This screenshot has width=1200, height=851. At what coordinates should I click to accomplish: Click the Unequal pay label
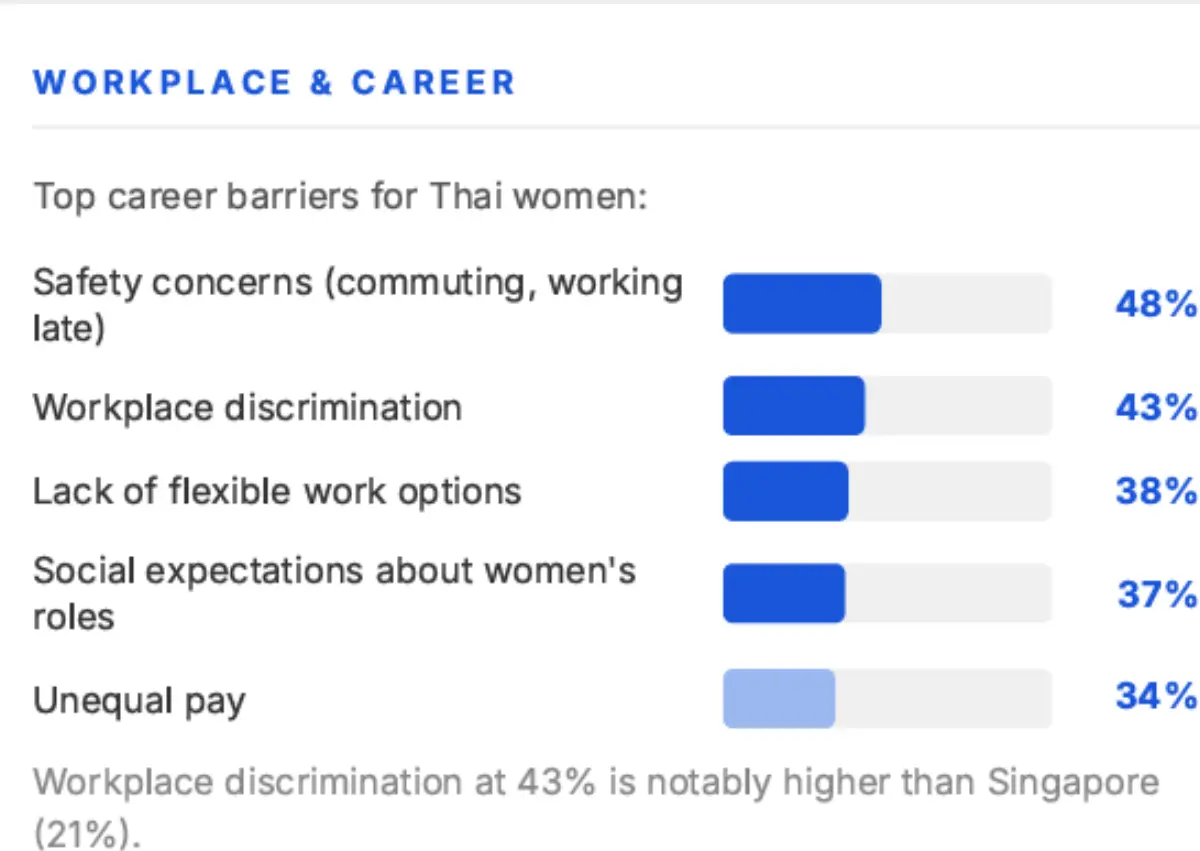[x=139, y=700]
